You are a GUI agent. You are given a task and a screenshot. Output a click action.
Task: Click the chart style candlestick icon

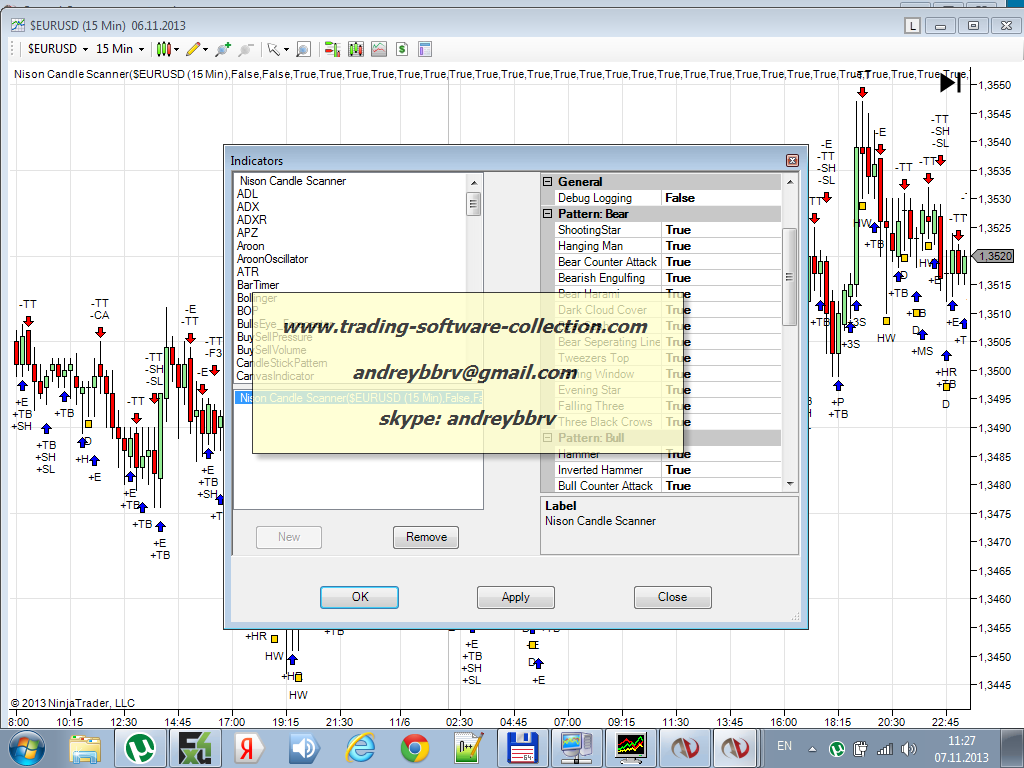(x=166, y=48)
